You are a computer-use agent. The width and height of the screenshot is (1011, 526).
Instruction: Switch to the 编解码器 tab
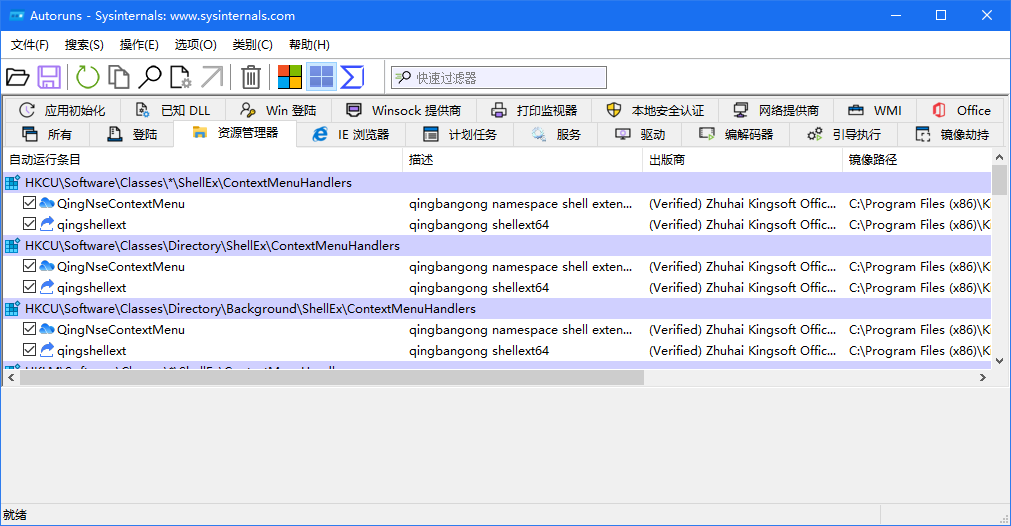click(736, 134)
